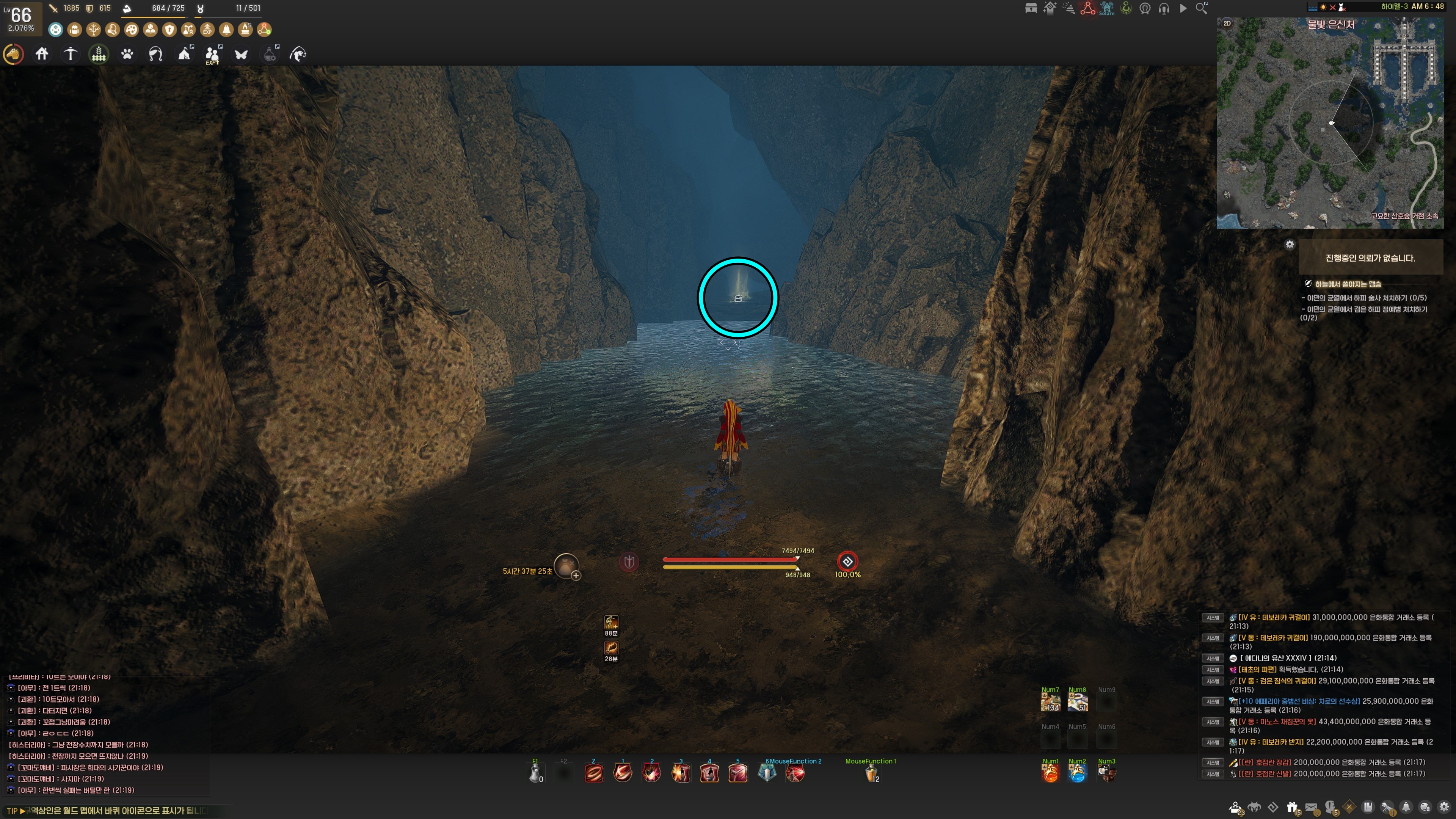Open quest widget settings gear
Screen dimensions: 1456x819
1289,245
